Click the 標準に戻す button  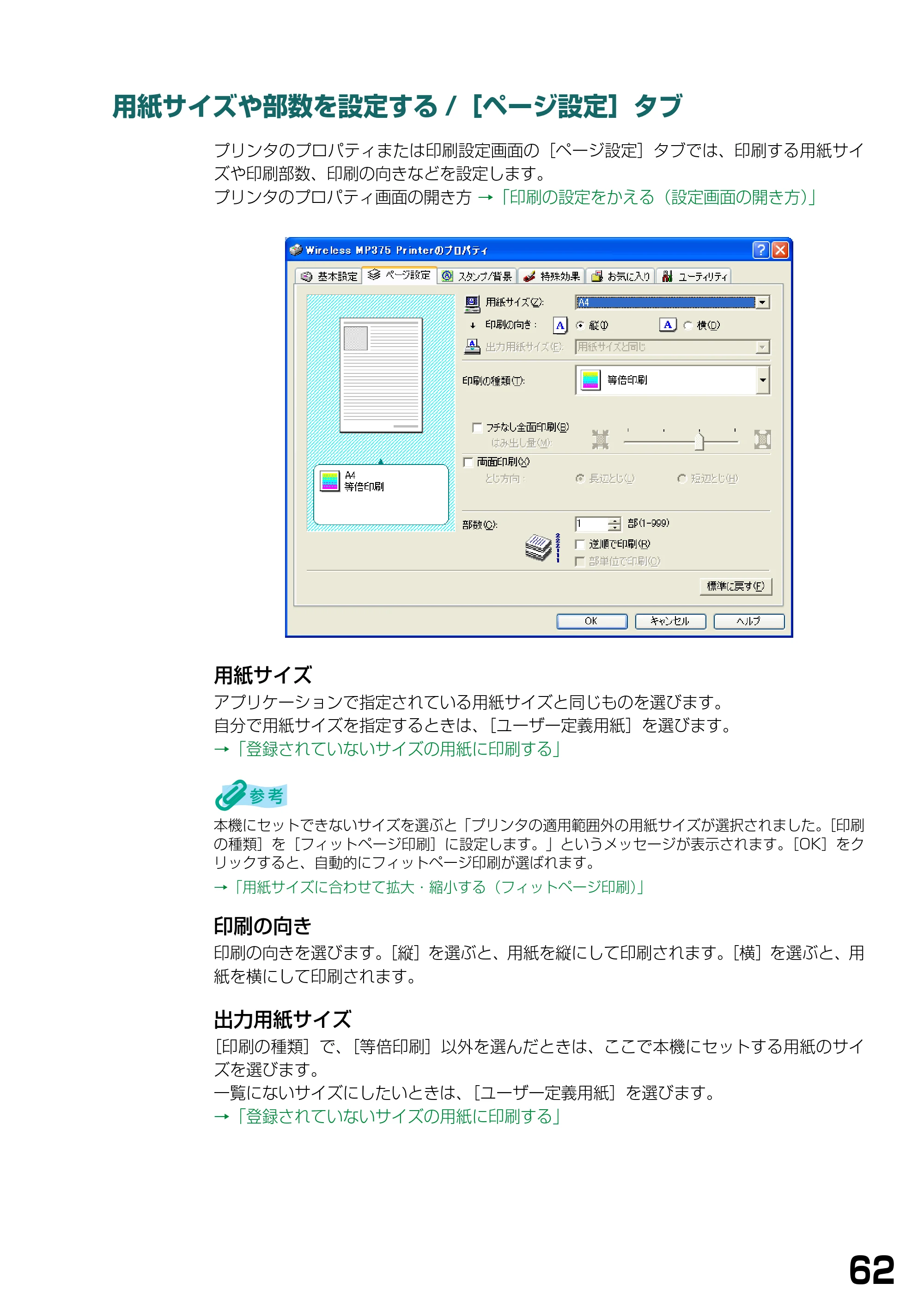736,586
